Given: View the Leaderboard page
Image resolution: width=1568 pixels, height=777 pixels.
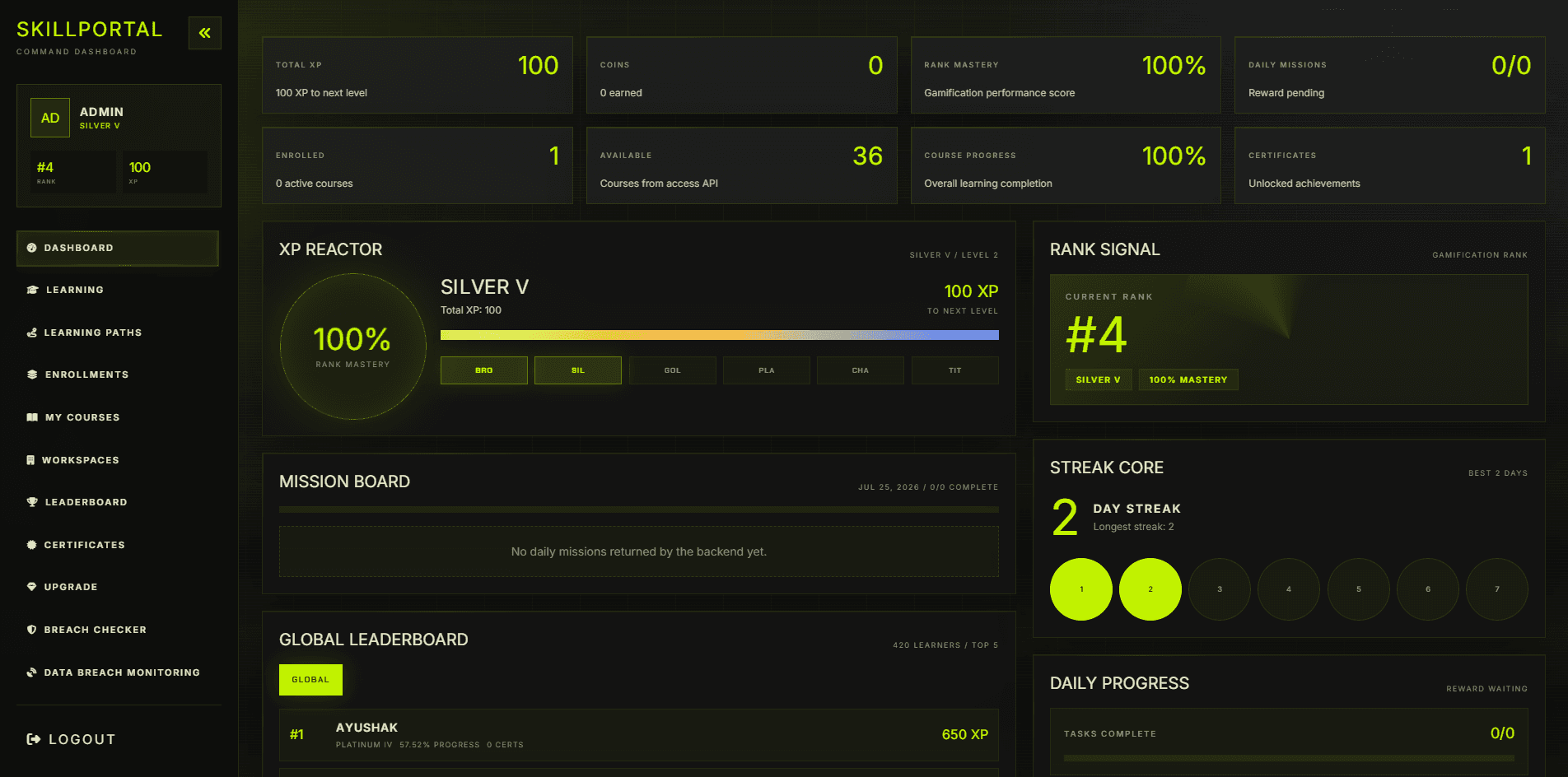Looking at the screenshot, I should [118, 502].
